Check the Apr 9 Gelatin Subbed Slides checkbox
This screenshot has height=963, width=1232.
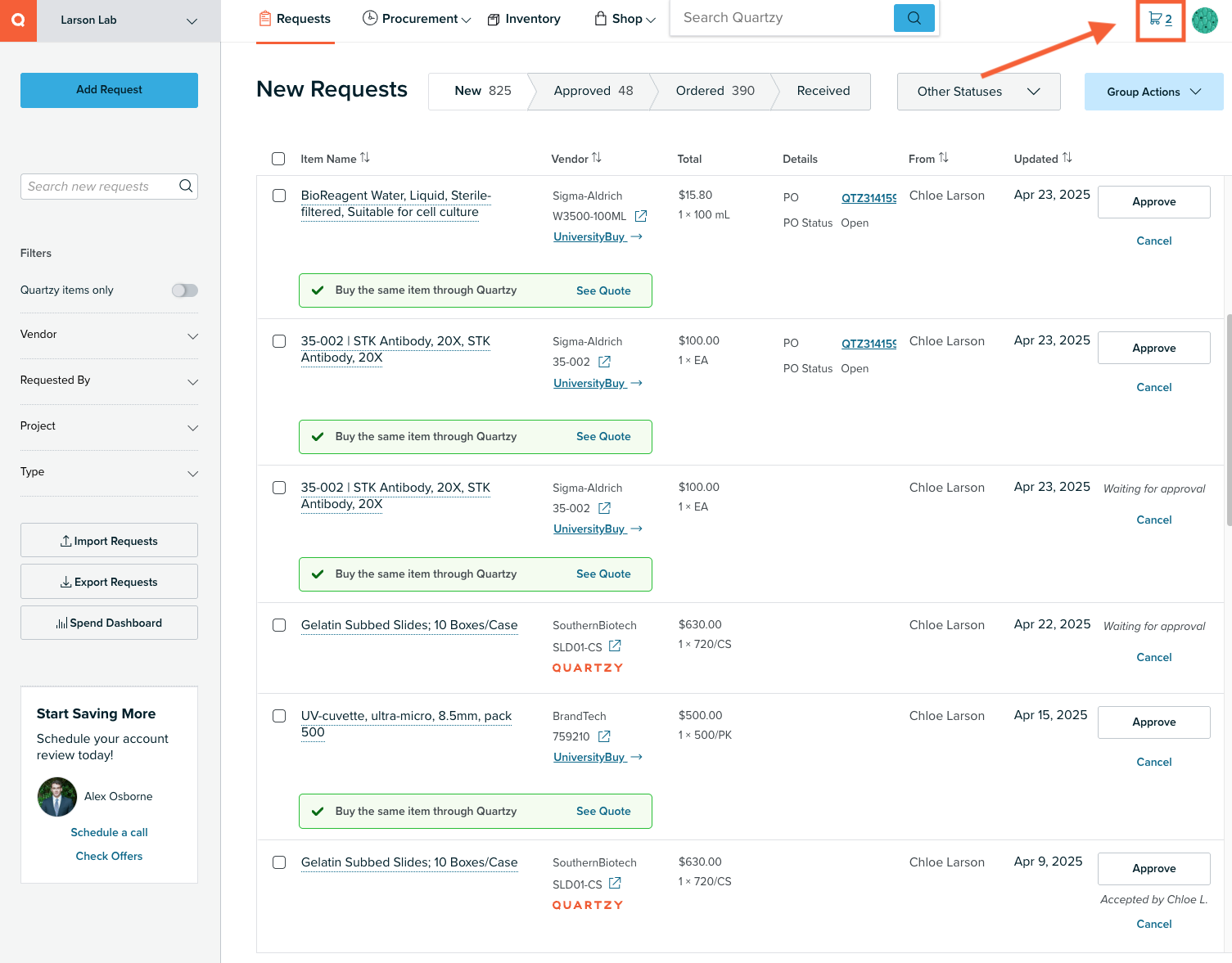tap(279, 862)
